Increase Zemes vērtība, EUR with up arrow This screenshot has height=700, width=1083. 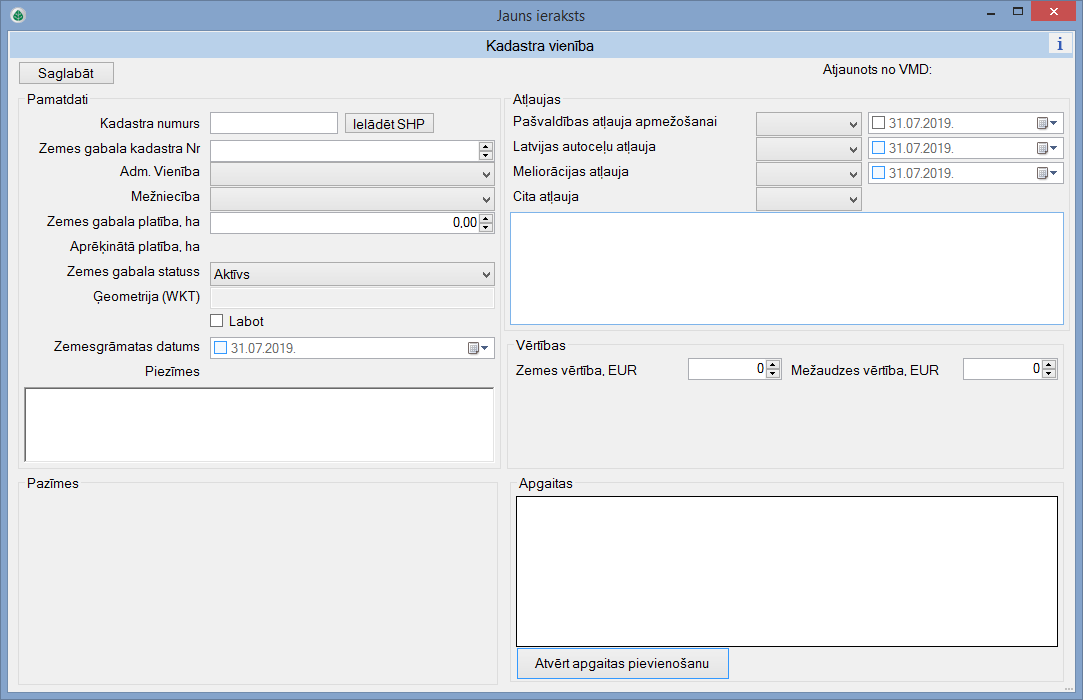click(x=773, y=365)
